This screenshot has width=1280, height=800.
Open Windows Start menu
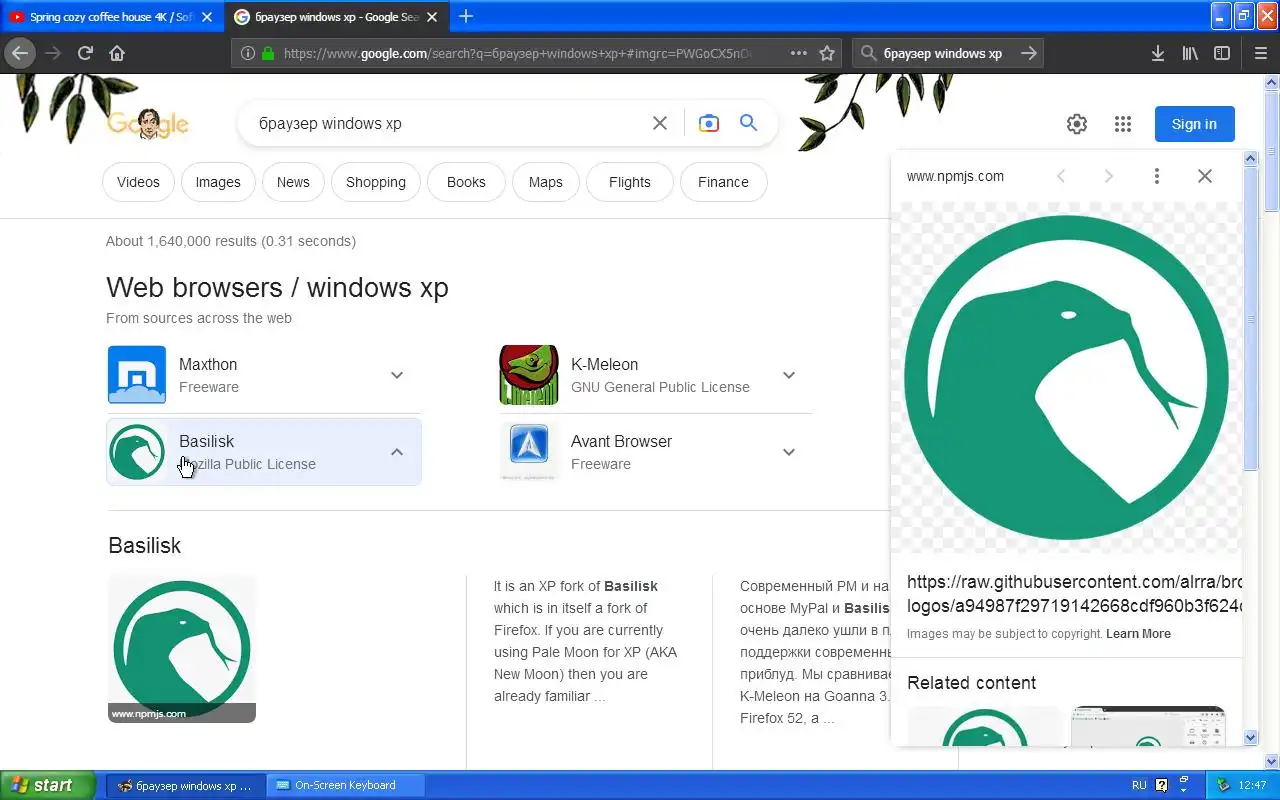[x=47, y=785]
